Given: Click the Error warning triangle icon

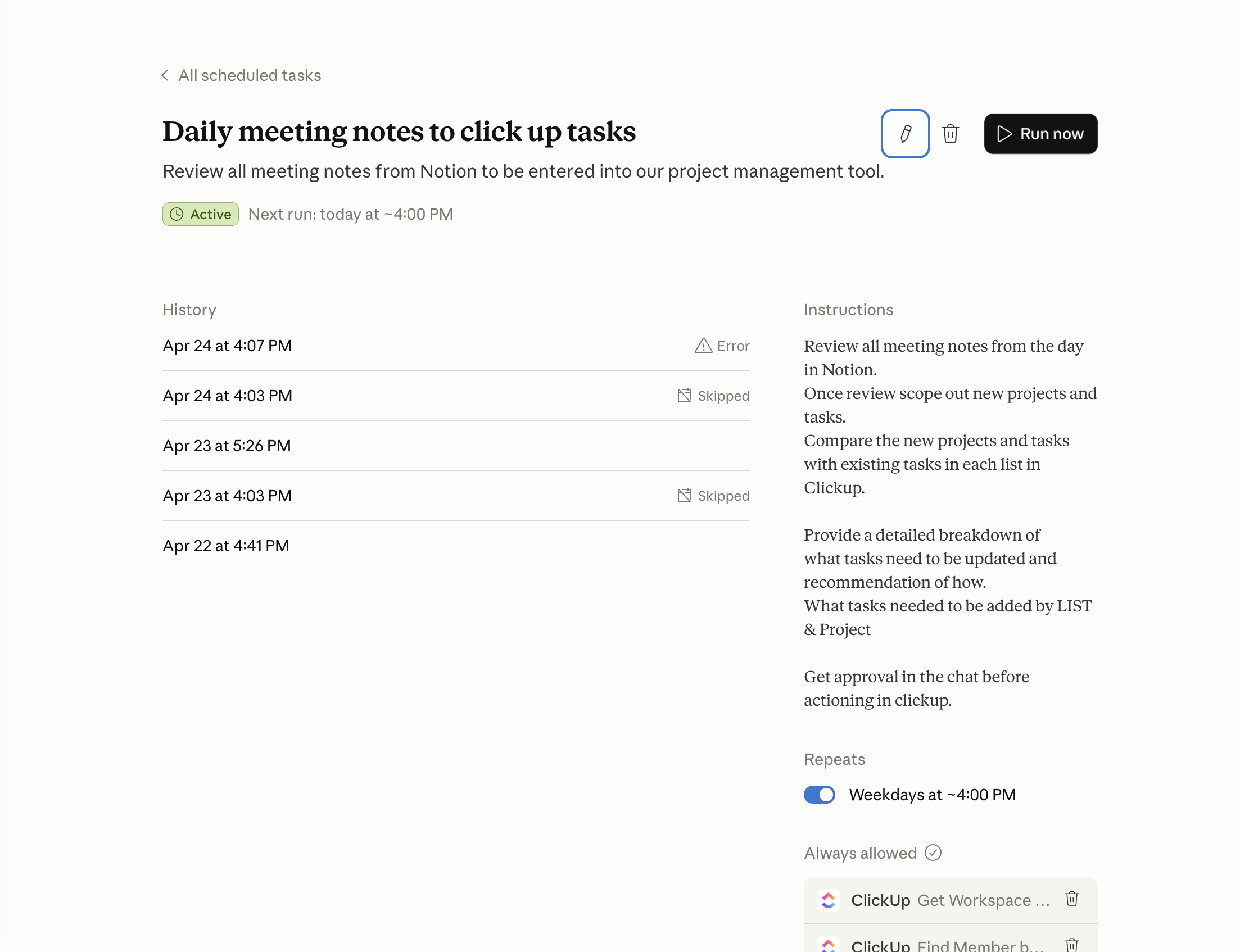Looking at the screenshot, I should pyautogui.click(x=703, y=346).
